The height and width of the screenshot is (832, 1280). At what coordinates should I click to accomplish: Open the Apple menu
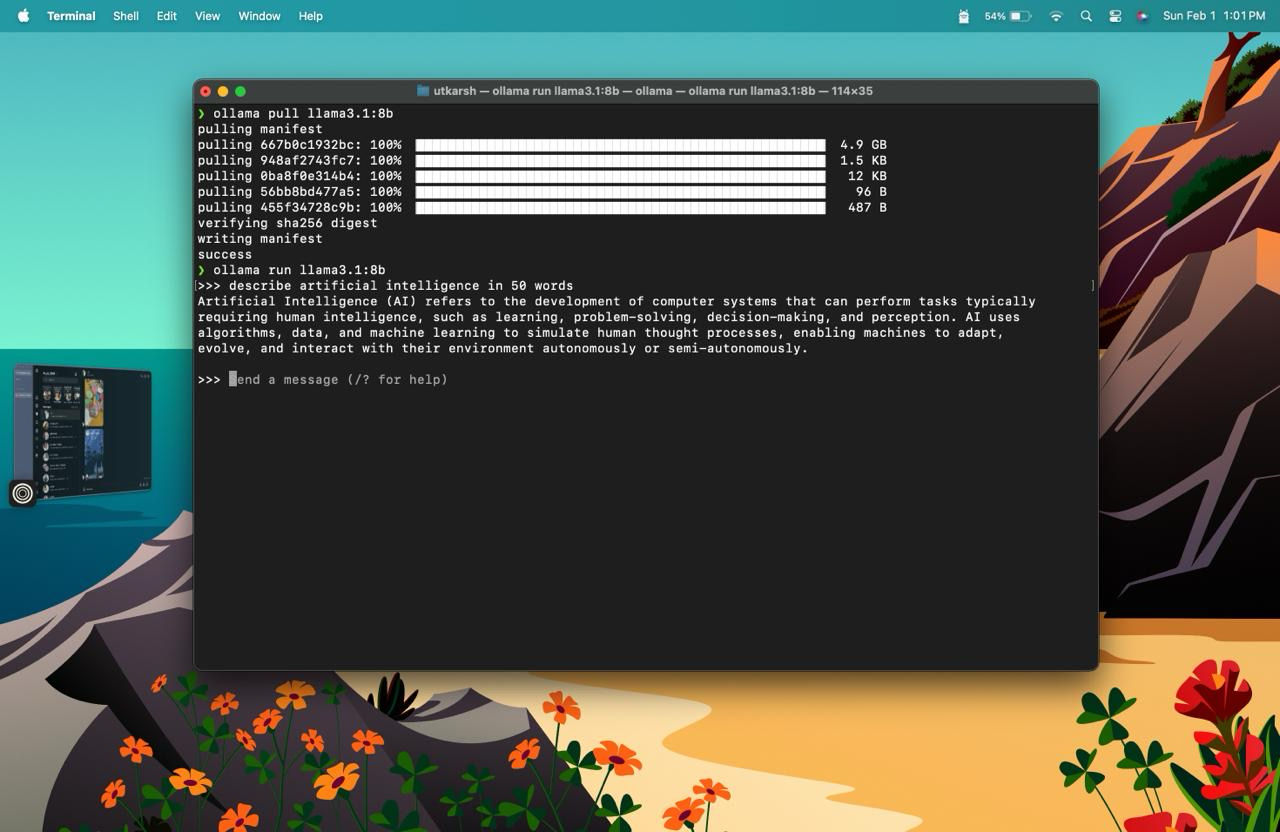(x=23, y=16)
